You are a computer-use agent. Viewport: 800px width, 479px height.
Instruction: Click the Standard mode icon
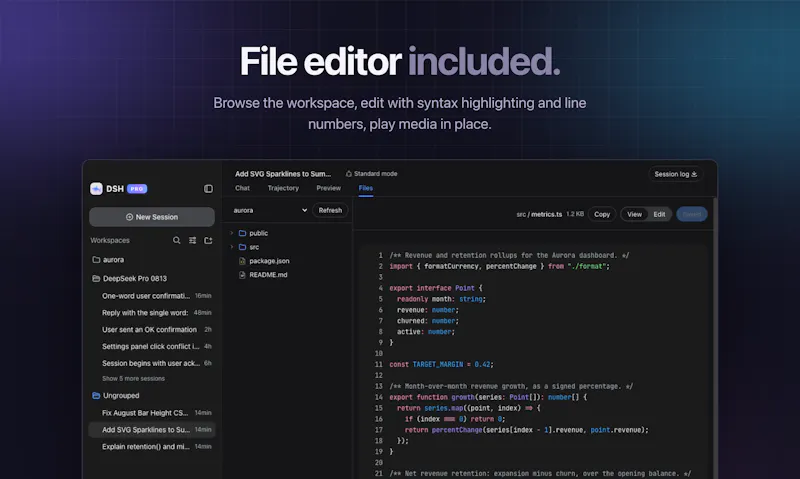coord(349,173)
